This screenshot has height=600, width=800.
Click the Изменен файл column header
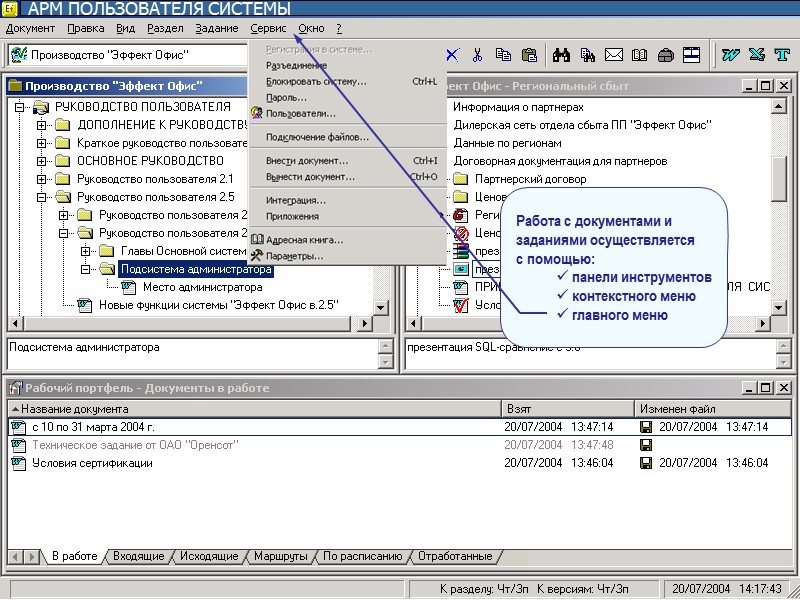pos(713,409)
